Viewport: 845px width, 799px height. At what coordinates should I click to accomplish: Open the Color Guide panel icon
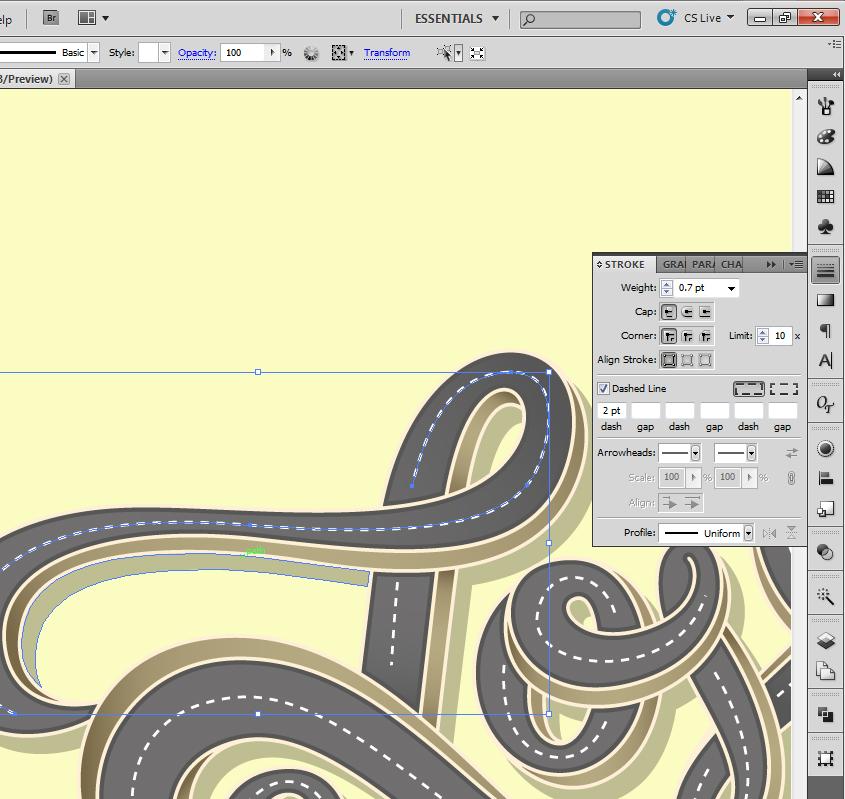(825, 167)
